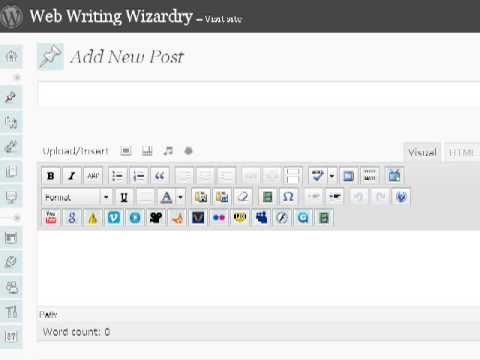This screenshot has width=480, height=360.
Task: Click the dark blue V video icon
Action: tap(198, 218)
